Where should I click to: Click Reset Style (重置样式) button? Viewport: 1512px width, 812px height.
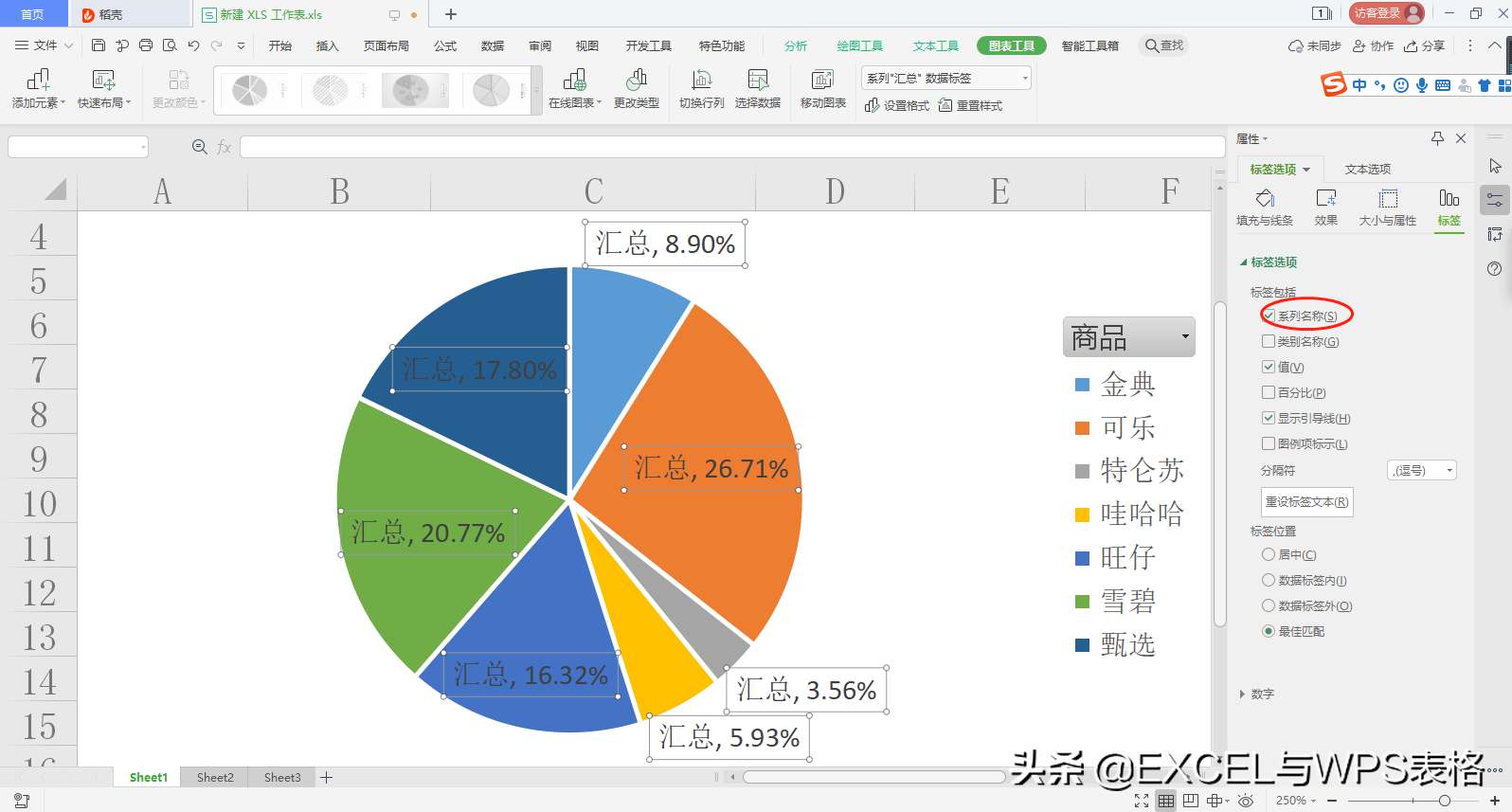[970, 105]
